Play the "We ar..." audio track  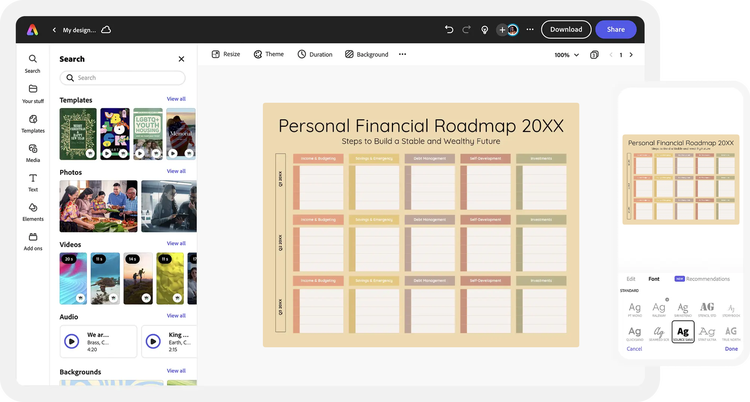[72, 340]
